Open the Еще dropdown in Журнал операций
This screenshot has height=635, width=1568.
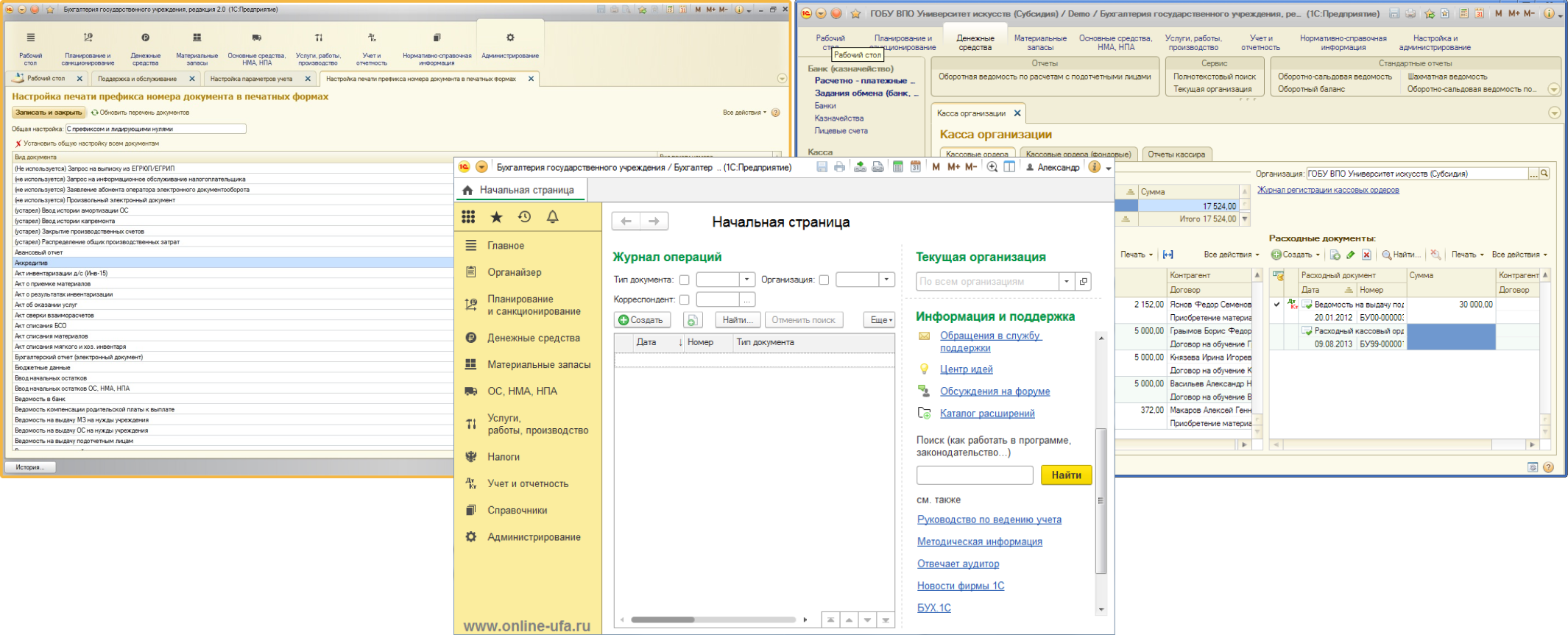(x=880, y=320)
